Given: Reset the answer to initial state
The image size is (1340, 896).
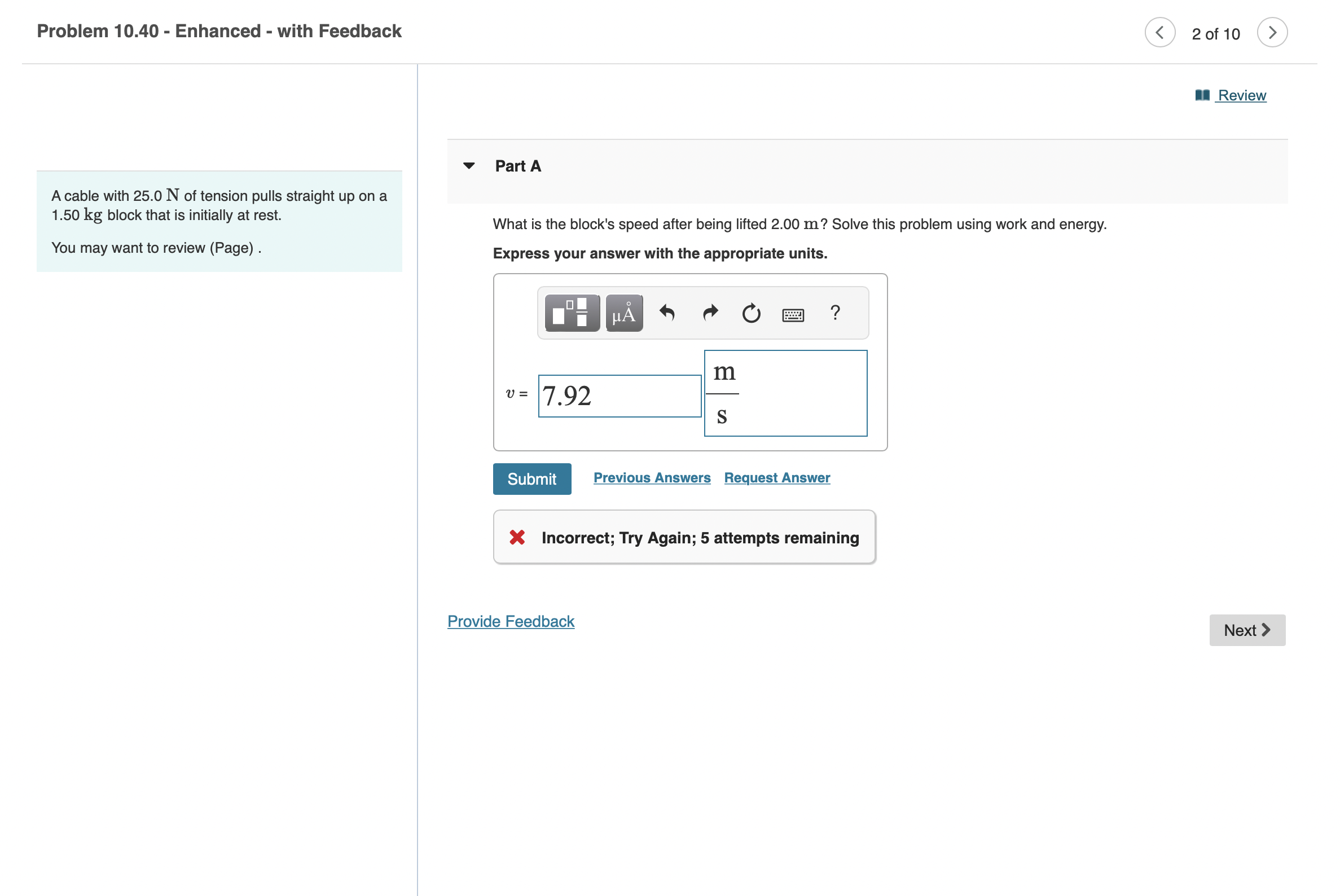Looking at the screenshot, I should 750,314.
